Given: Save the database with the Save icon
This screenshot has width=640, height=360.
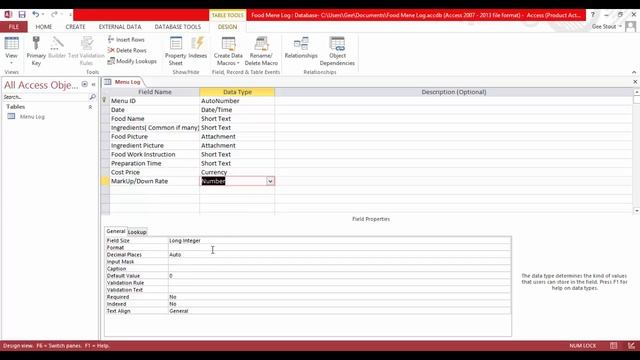Looking at the screenshot, I should [22, 15].
